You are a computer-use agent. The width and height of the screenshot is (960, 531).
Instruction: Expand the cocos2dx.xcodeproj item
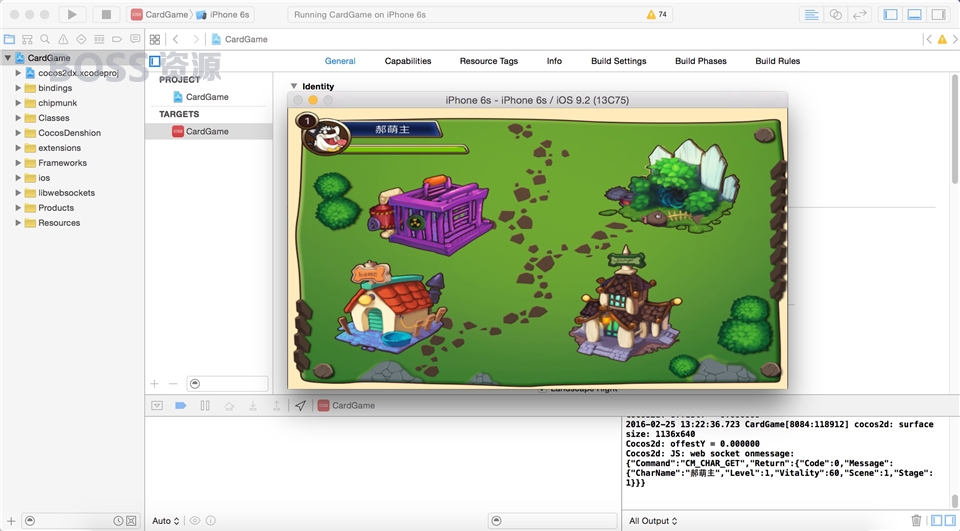[x=18, y=73]
